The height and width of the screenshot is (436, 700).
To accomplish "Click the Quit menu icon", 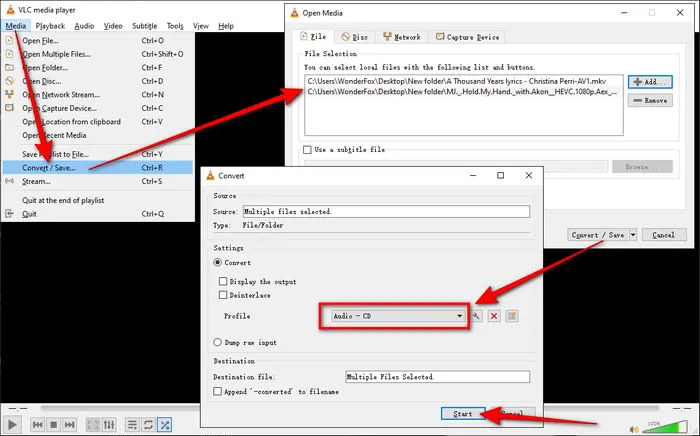I will [x=9, y=213].
